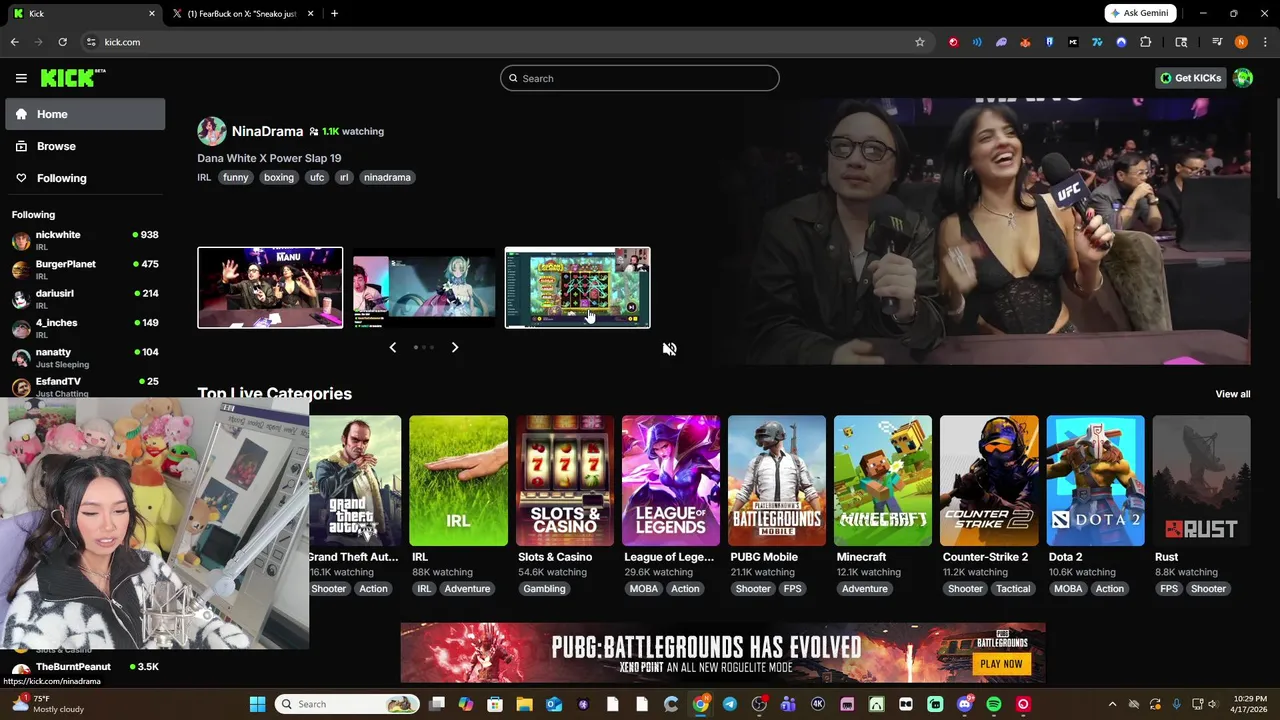This screenshot has height=720, width=1280.
Task: Open the Chrome extensions puzzle icon
Action: [1146, 42]
